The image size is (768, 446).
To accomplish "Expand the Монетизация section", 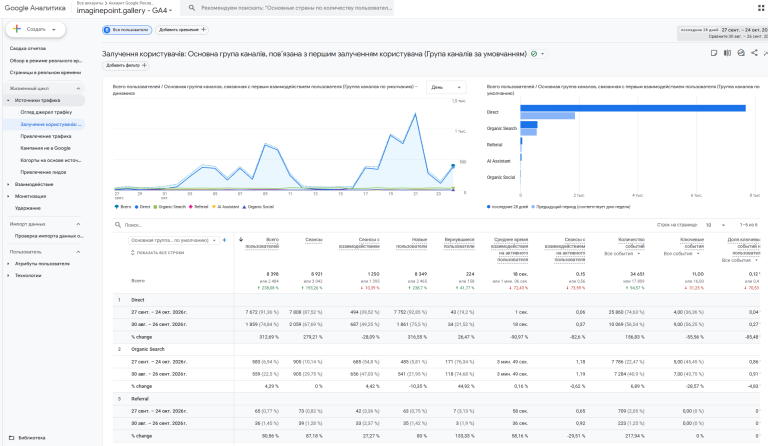I will tap(8, 196).
